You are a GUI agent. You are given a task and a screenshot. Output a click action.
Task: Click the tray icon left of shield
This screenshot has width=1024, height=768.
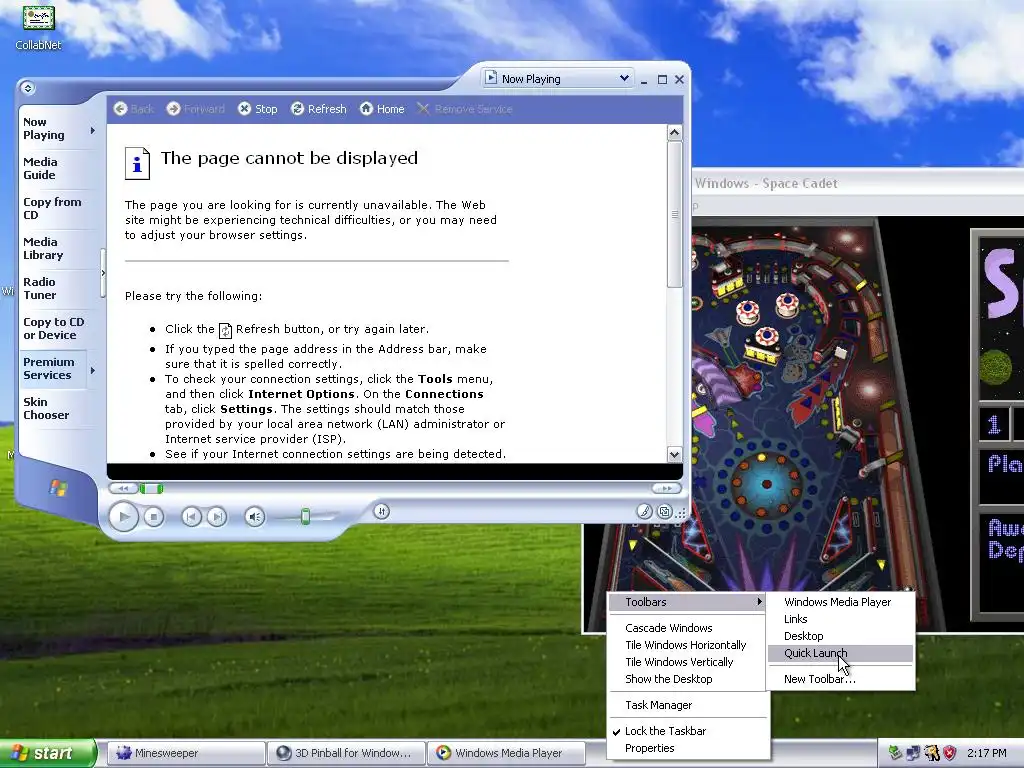coord(932,753)
